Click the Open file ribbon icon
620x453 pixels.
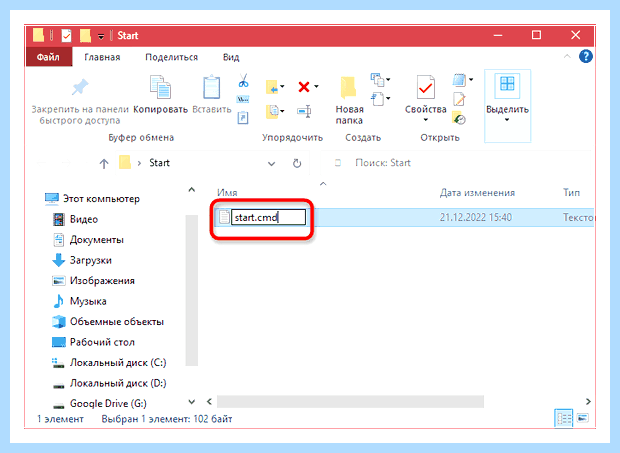[x=459, y=80]
